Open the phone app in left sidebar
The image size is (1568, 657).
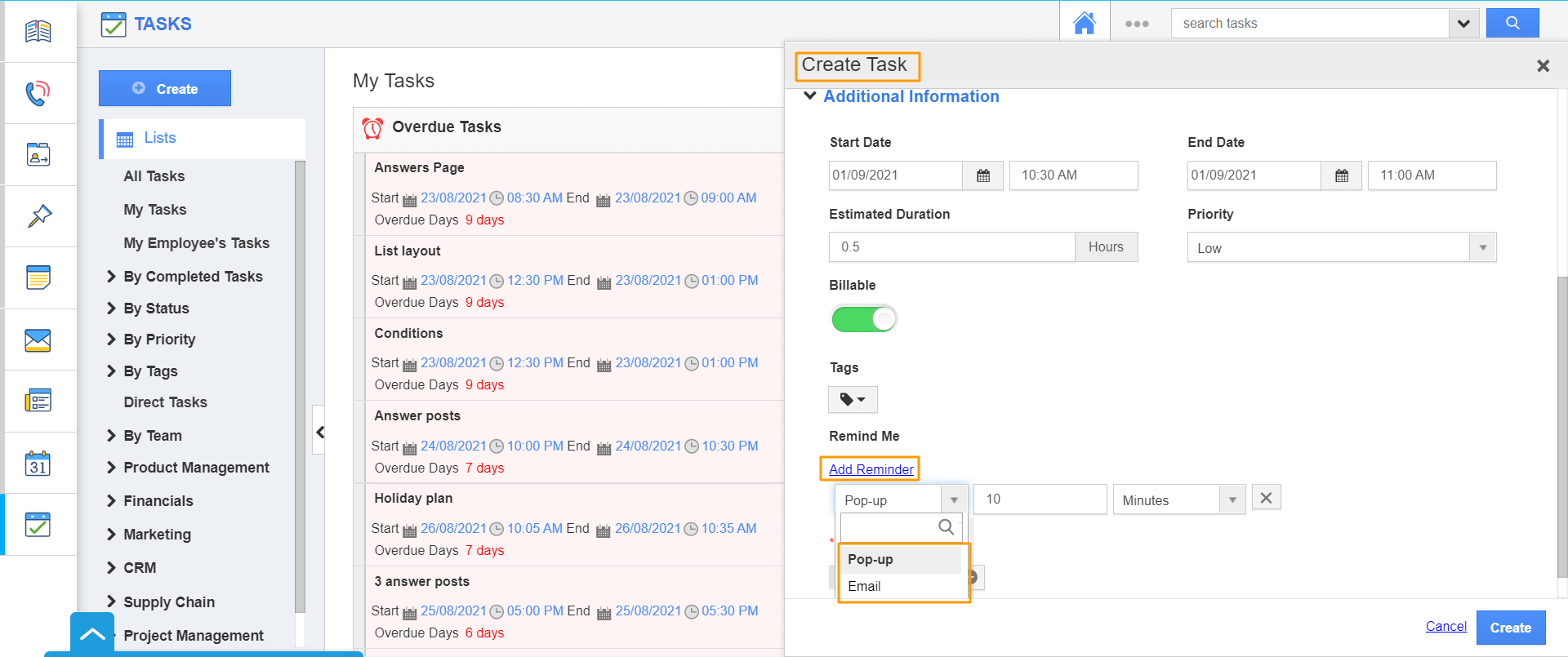click(38, 93)
